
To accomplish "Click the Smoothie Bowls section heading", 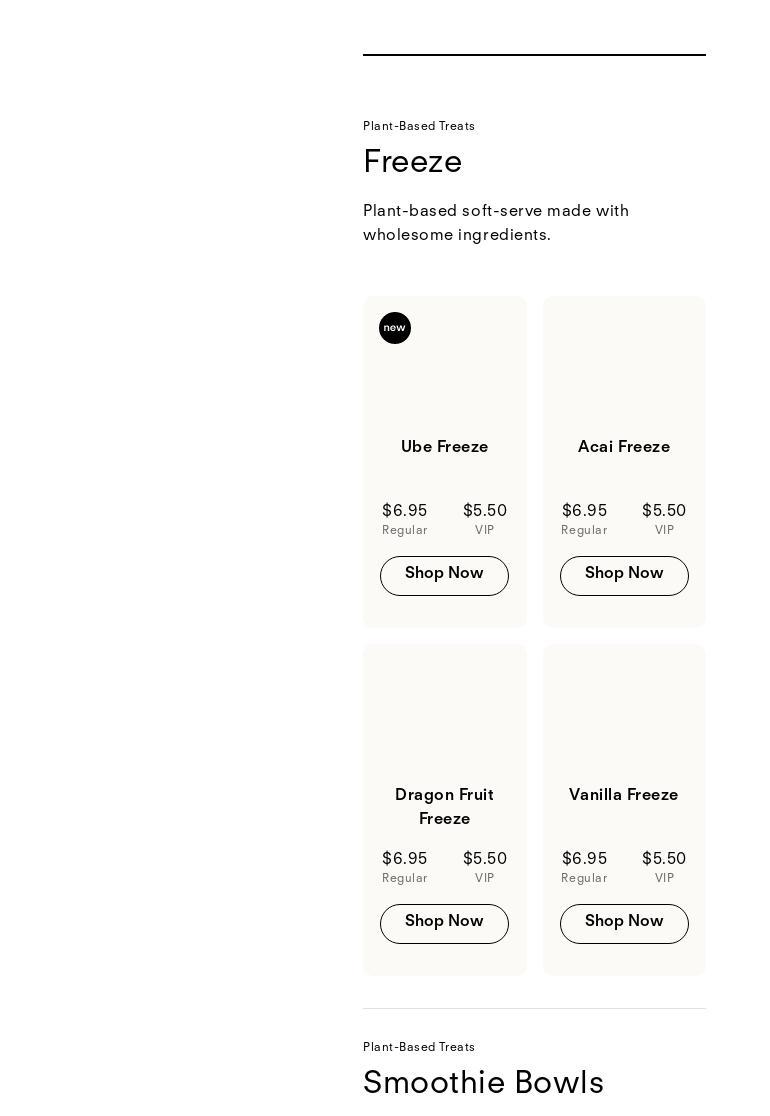I will pyautogui.click(x=483, y=1083).
